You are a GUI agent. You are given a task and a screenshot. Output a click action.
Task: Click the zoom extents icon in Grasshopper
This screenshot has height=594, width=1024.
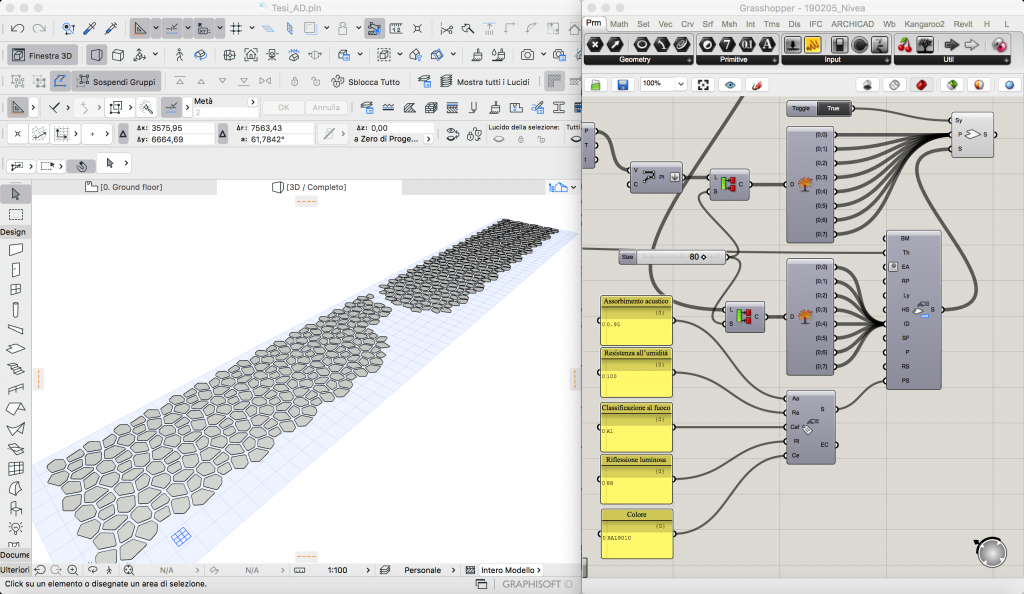703,85
